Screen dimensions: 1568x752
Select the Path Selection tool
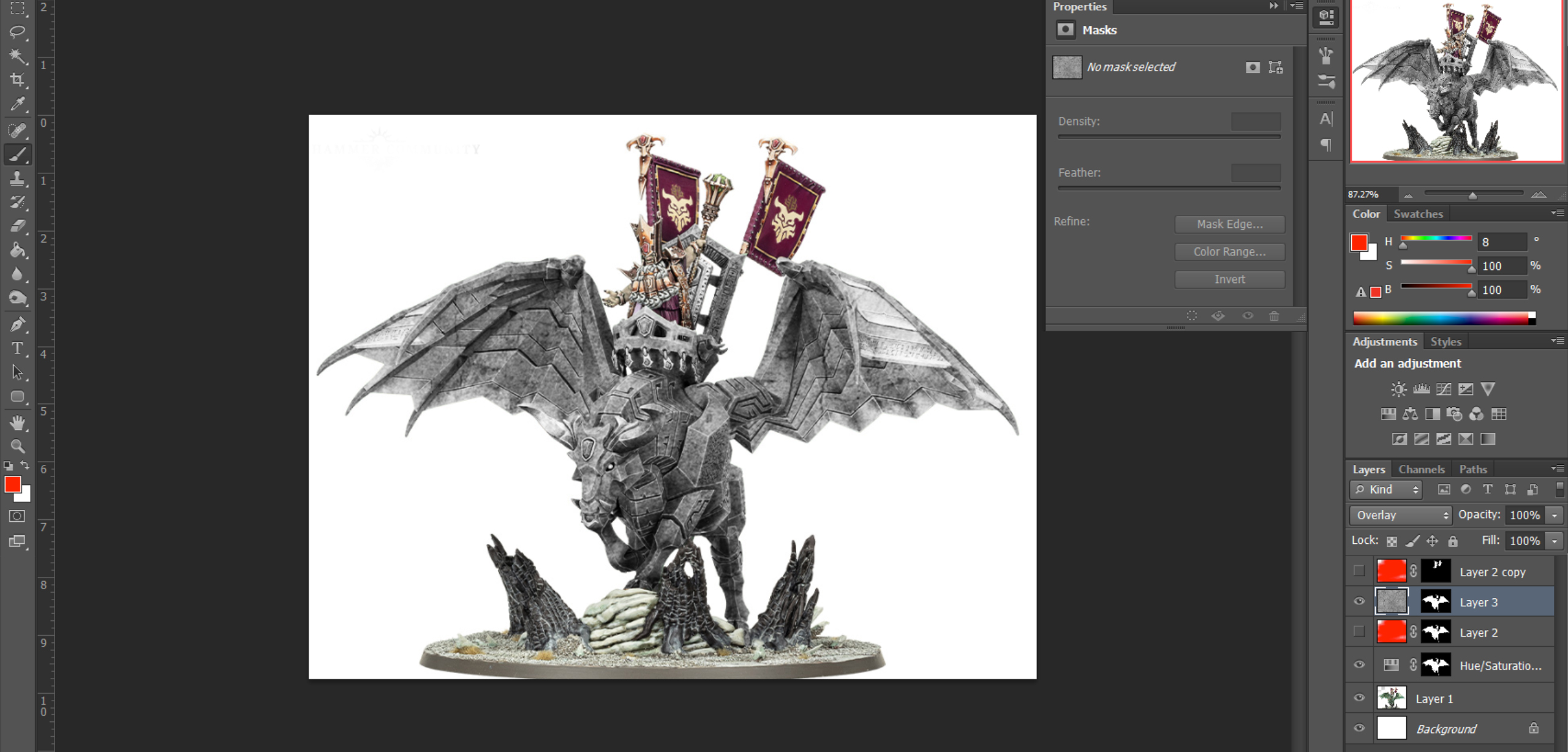pos(17,372)
